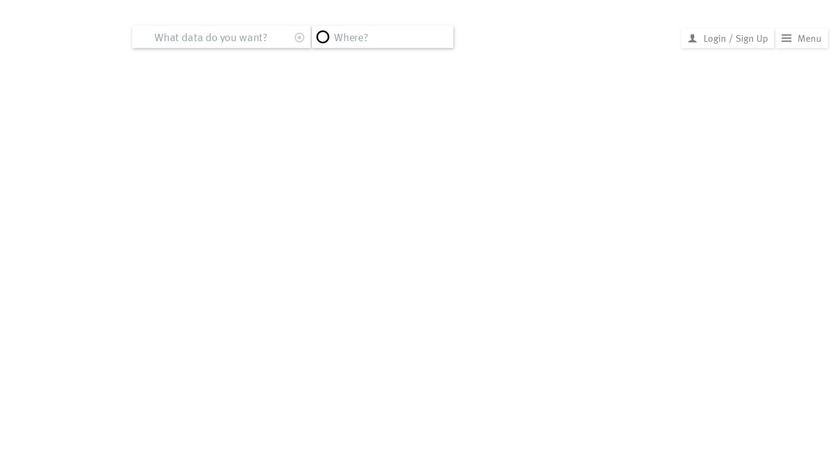The height and width of the screenshot is (472, 840).
Task: Click blank space between search bar and Login
Action: click(567, 38)
